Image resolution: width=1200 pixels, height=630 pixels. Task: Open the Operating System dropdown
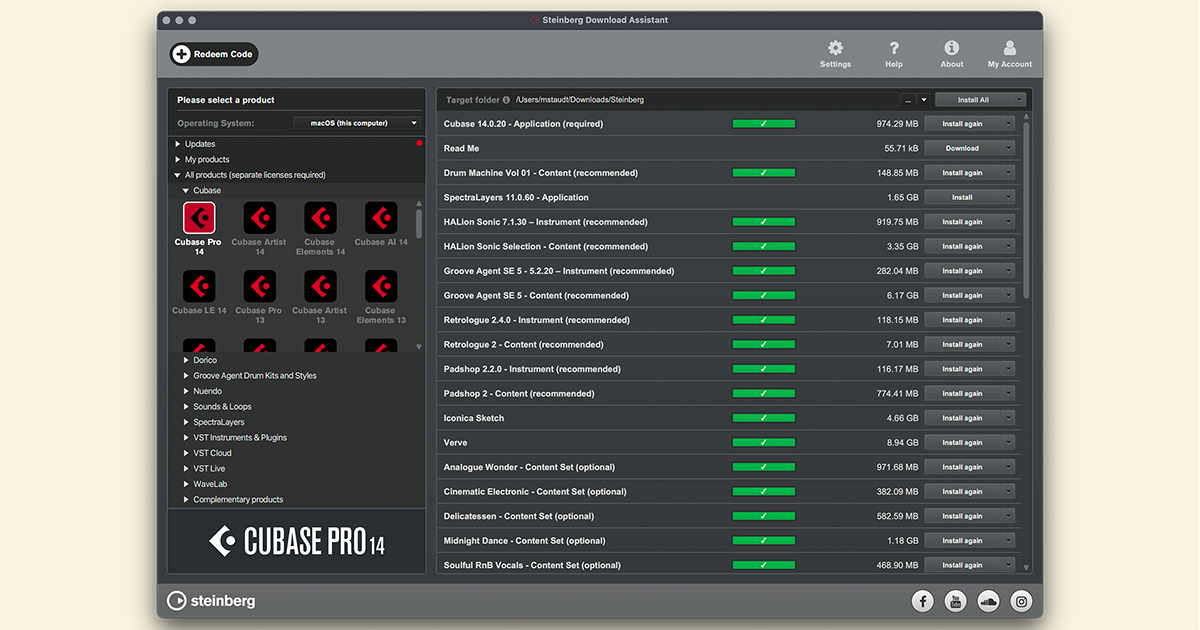pyautogui.click(x=358, y=123)
